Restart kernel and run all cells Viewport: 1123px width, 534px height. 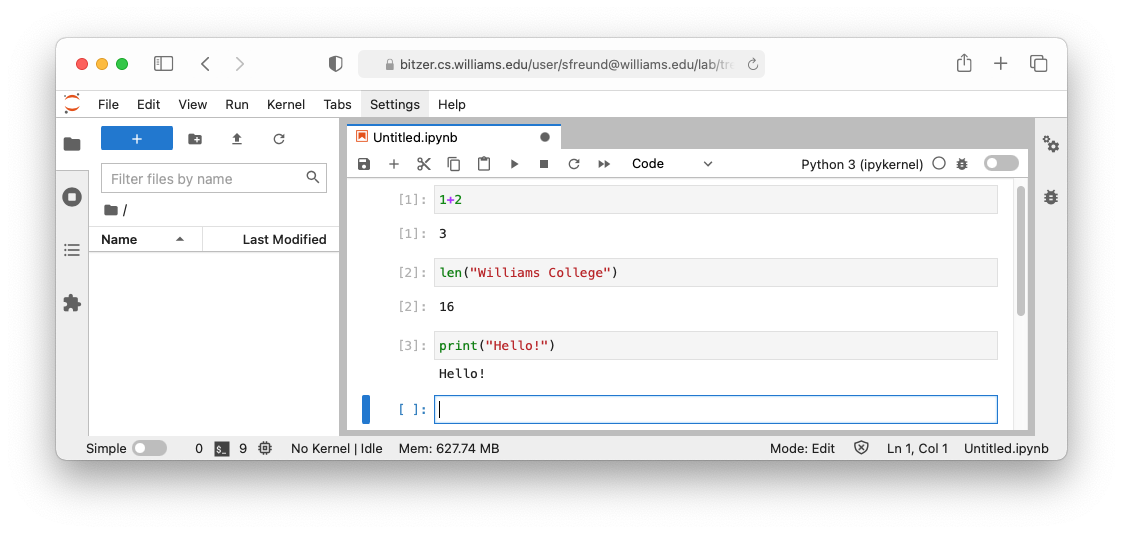coord(604,164)
